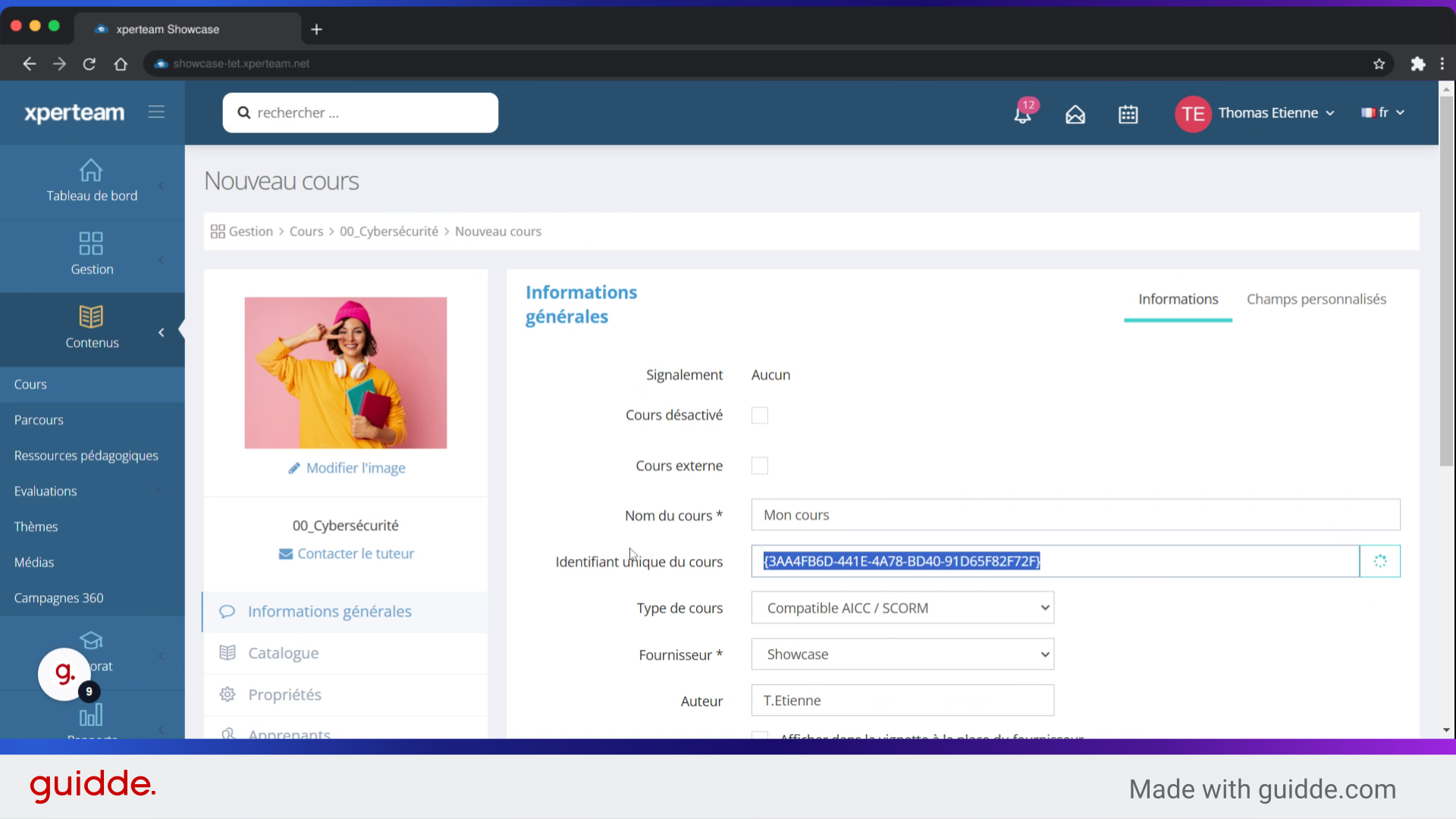Open the calendar icon in header
The image size is (1456, 819).
click(x=1128, y=115)
